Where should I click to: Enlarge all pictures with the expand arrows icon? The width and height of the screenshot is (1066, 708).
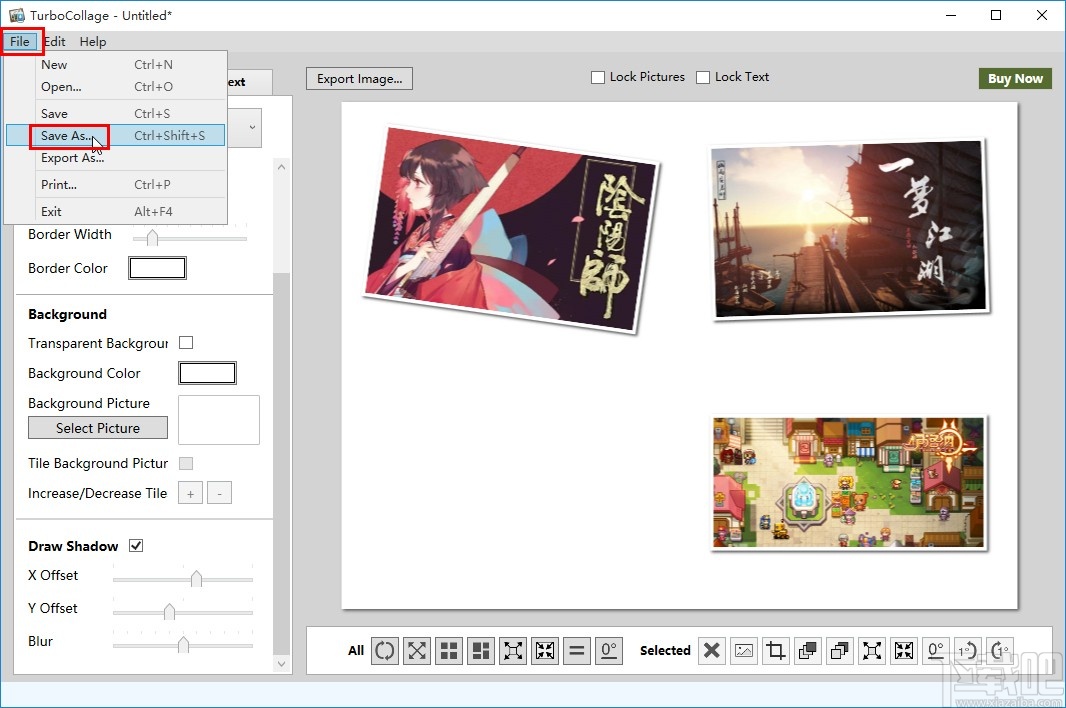512,650
